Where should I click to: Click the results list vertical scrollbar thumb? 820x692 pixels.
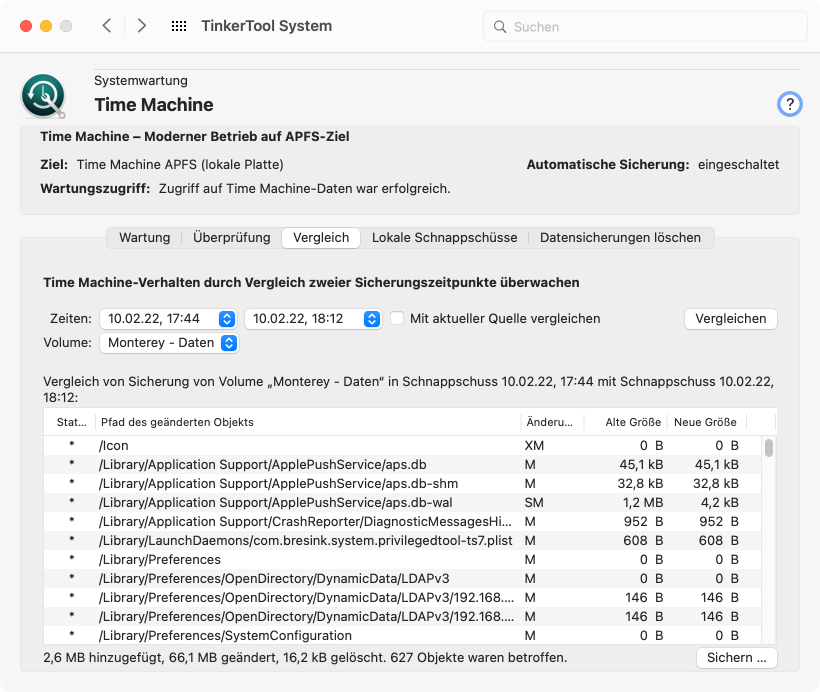click(768, 448)
